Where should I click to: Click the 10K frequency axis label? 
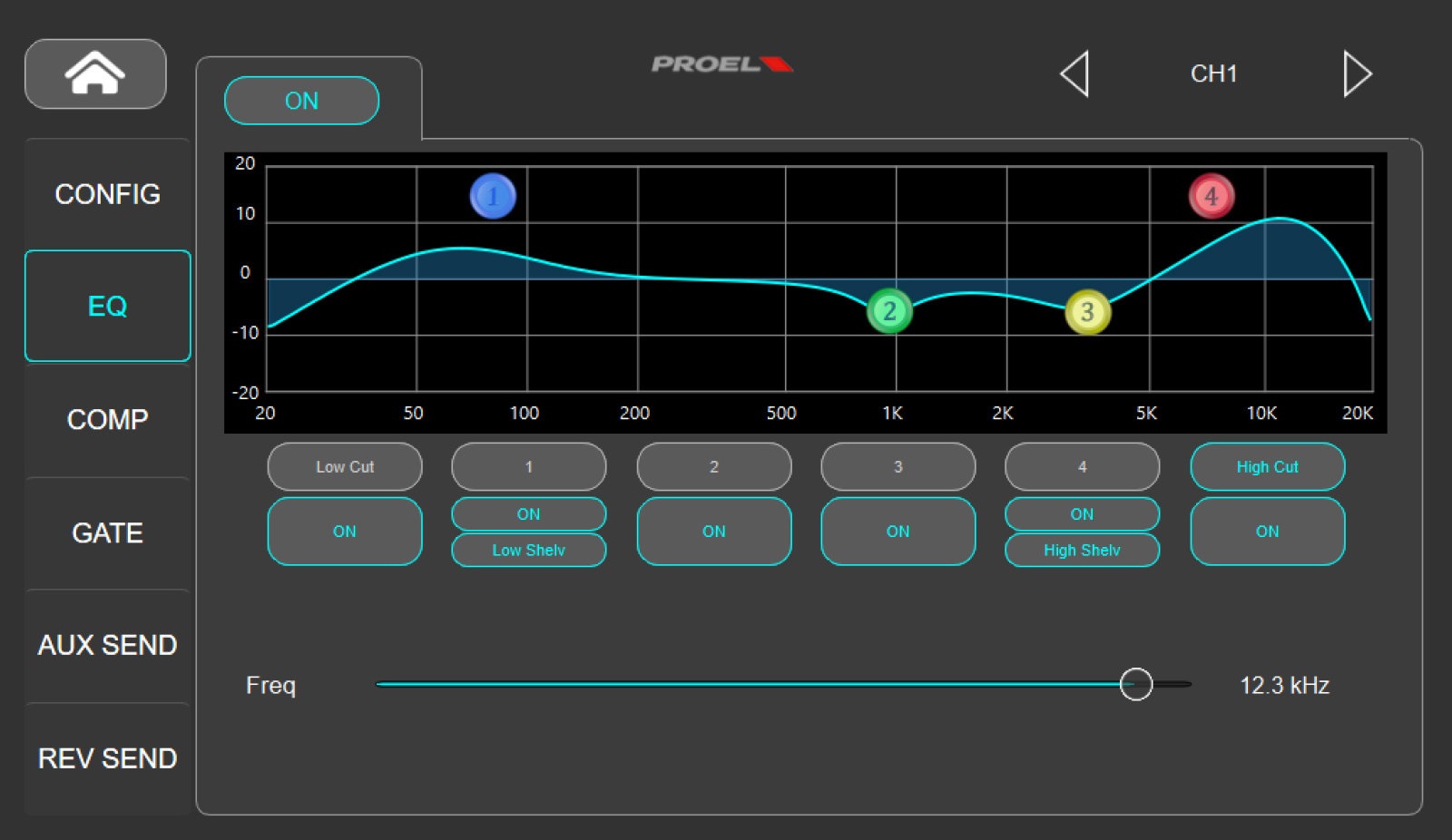[x=1261, y=413]
